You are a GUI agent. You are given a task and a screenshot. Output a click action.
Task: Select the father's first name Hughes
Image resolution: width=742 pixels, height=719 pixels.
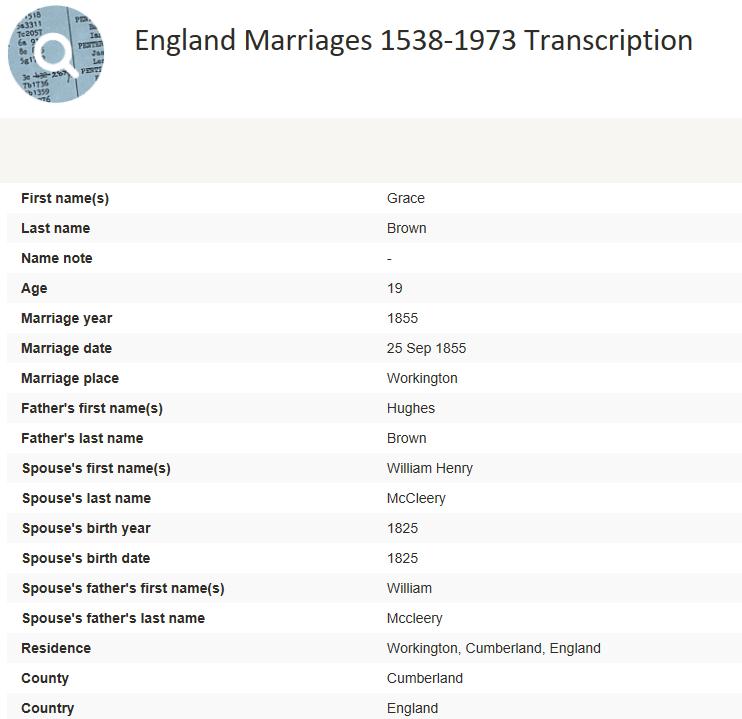[x=411, y=408]
